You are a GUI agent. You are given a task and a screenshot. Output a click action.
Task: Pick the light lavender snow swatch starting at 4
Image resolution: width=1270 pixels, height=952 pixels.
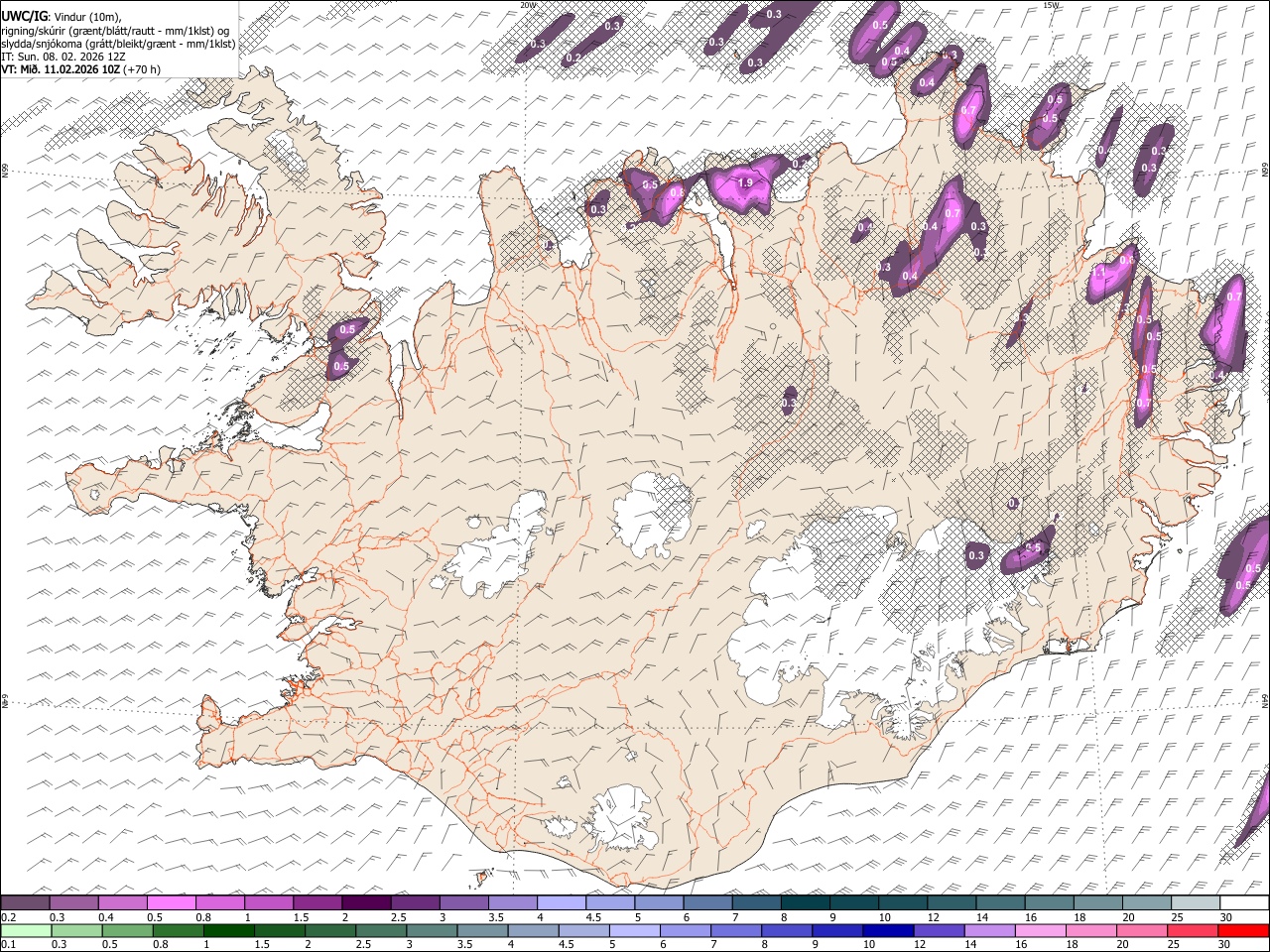tap(560, 902)
